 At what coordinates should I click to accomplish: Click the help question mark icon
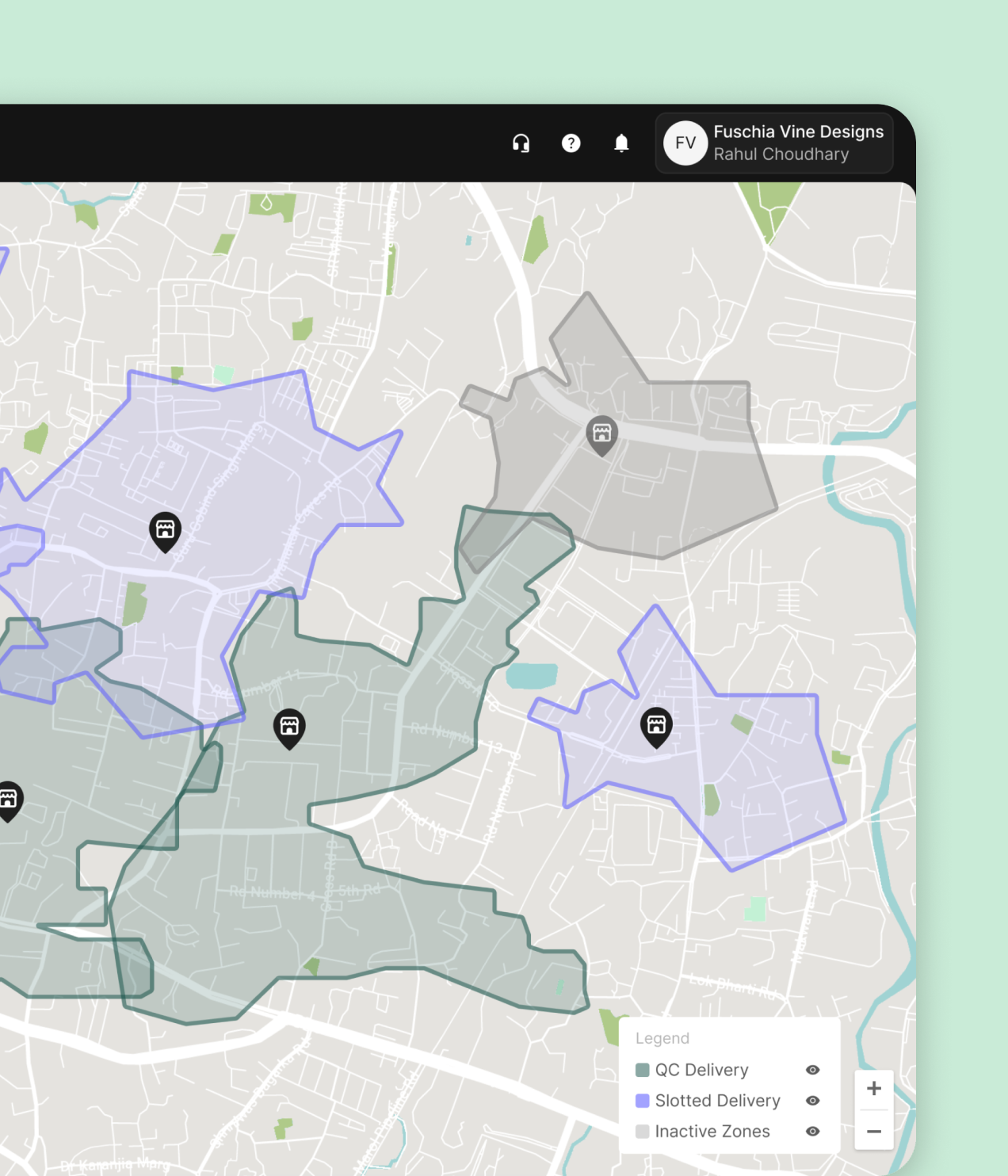(x=571, y=143)
